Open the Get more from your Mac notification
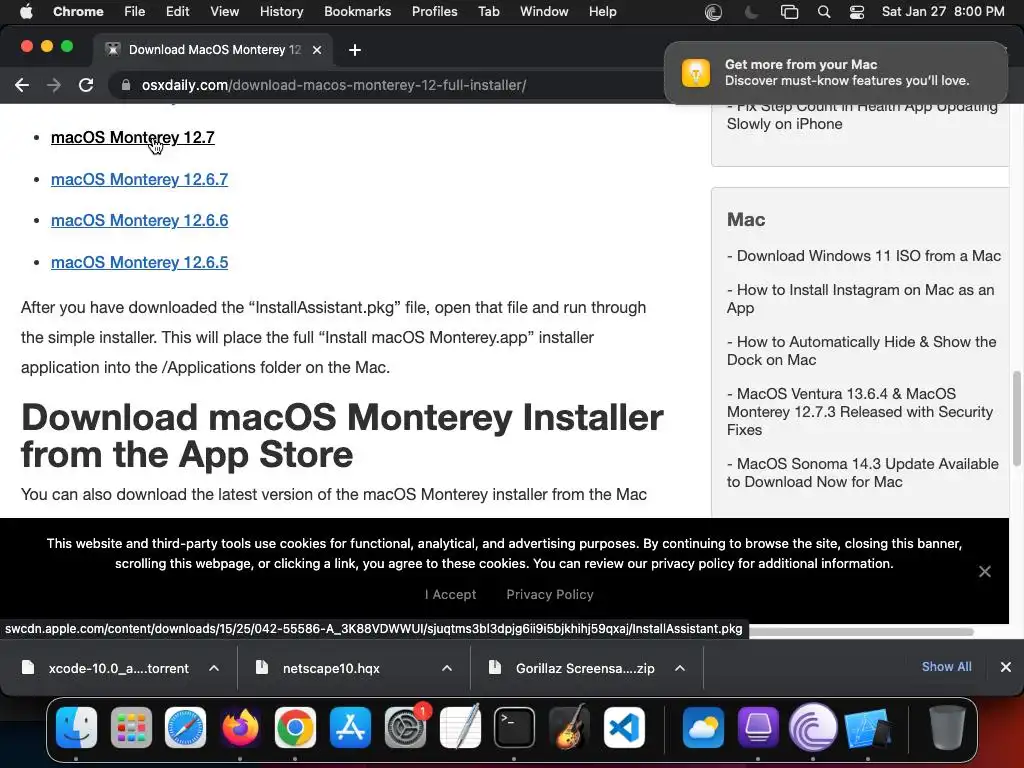Viewport: 1024px width, 768px height. pyautogui.click(x=836, y=72)
